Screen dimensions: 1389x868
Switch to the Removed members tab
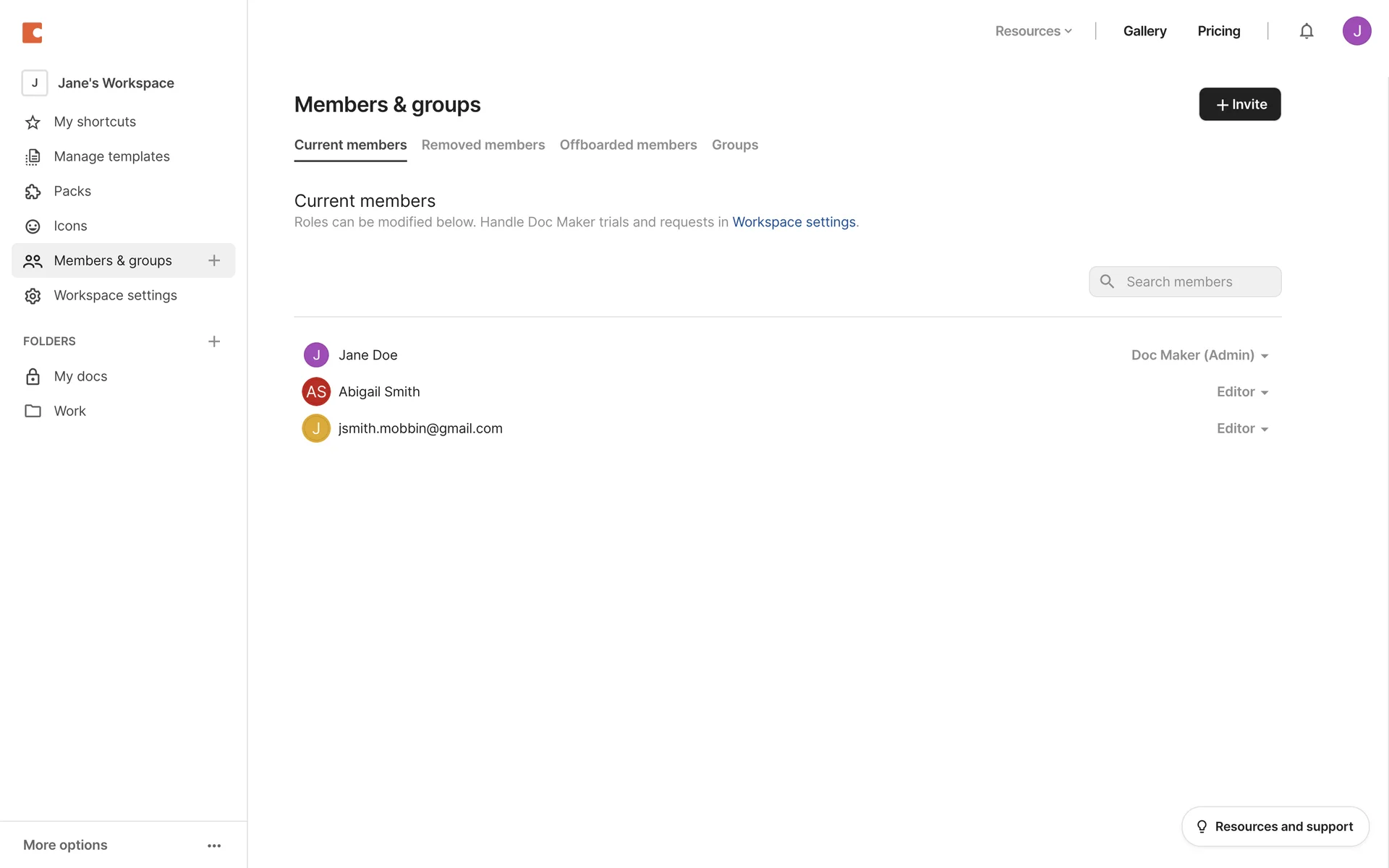483,145
